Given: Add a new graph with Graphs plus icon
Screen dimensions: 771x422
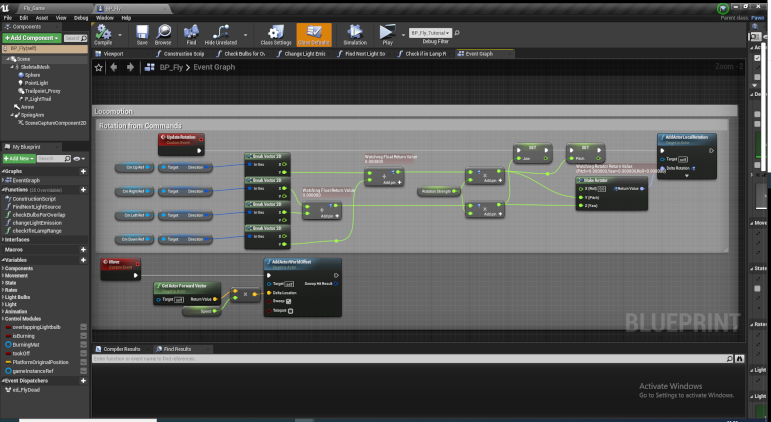Looking at the screenshot, I should click(x=83, y=171).
